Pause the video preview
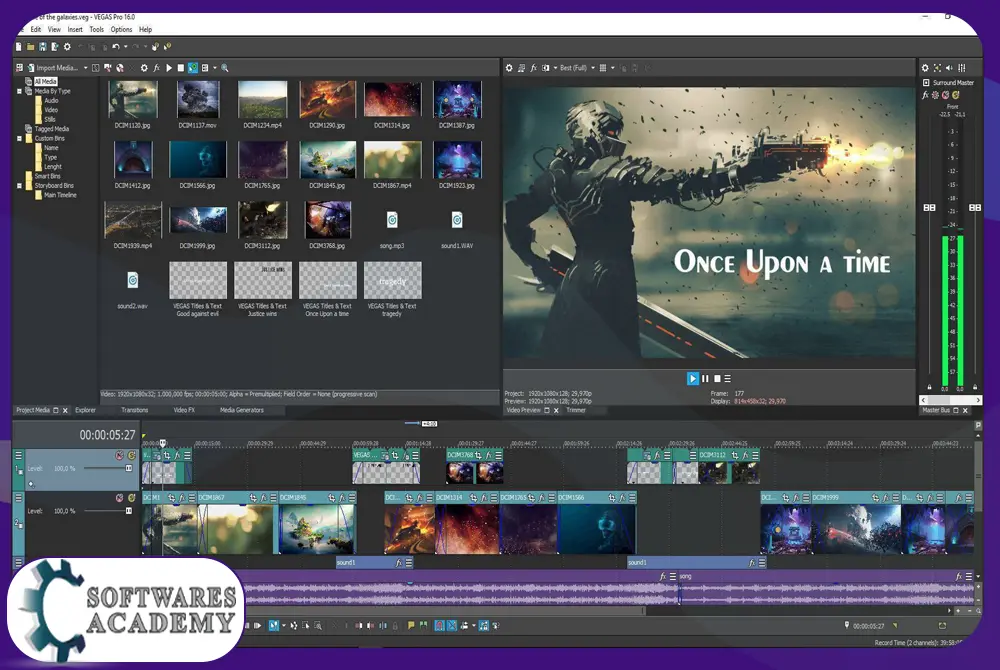 (705, 379)
